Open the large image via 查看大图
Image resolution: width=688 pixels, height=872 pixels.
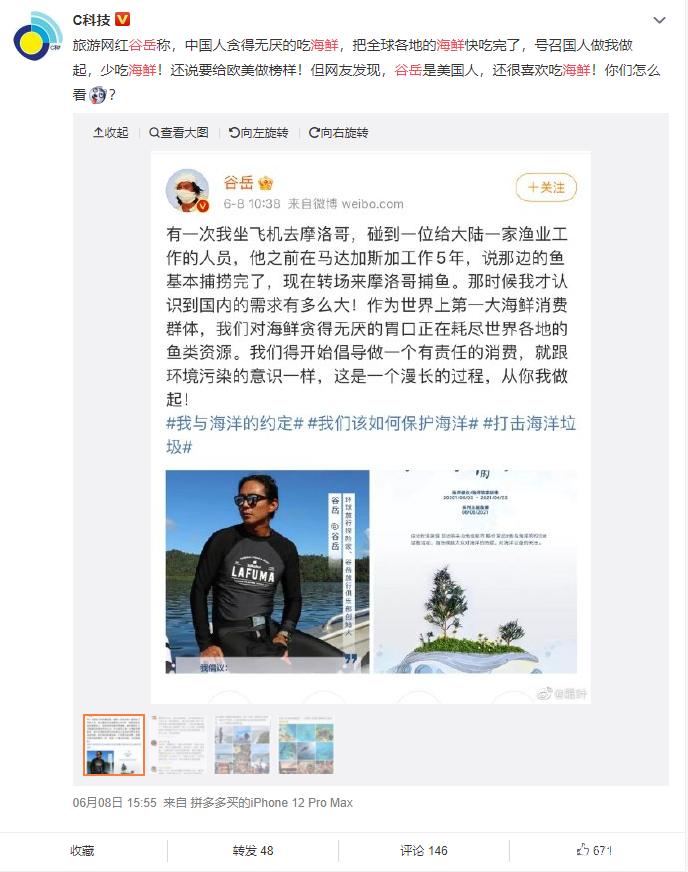(x=179, y=132)
